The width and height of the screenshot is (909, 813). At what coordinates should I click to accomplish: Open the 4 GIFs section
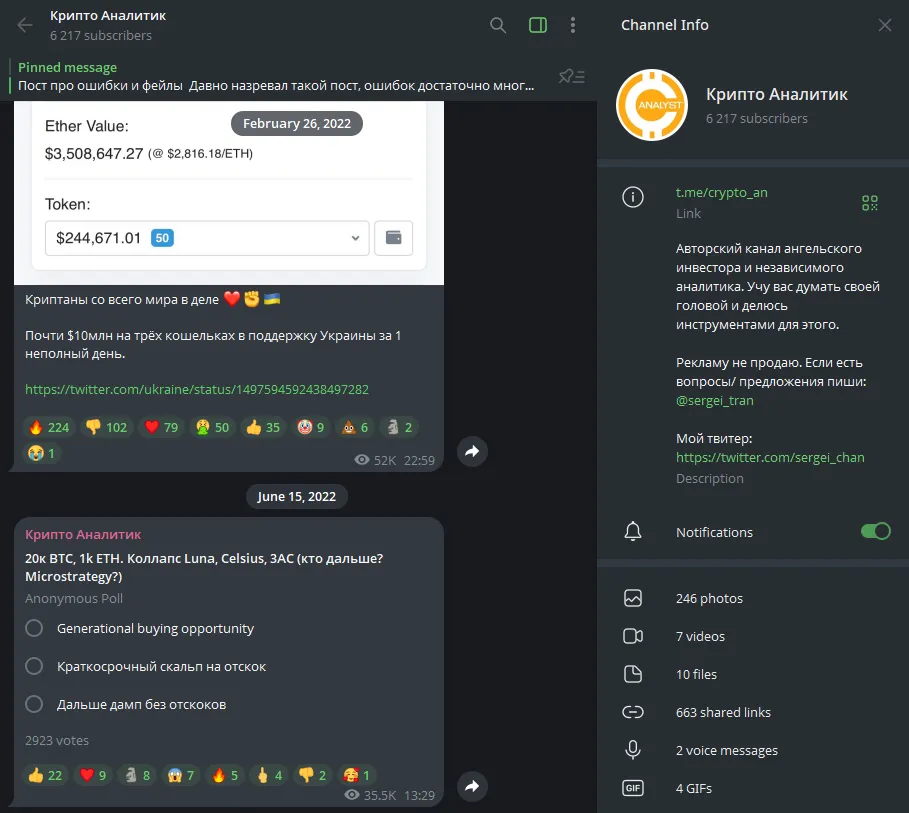(752, 789)
